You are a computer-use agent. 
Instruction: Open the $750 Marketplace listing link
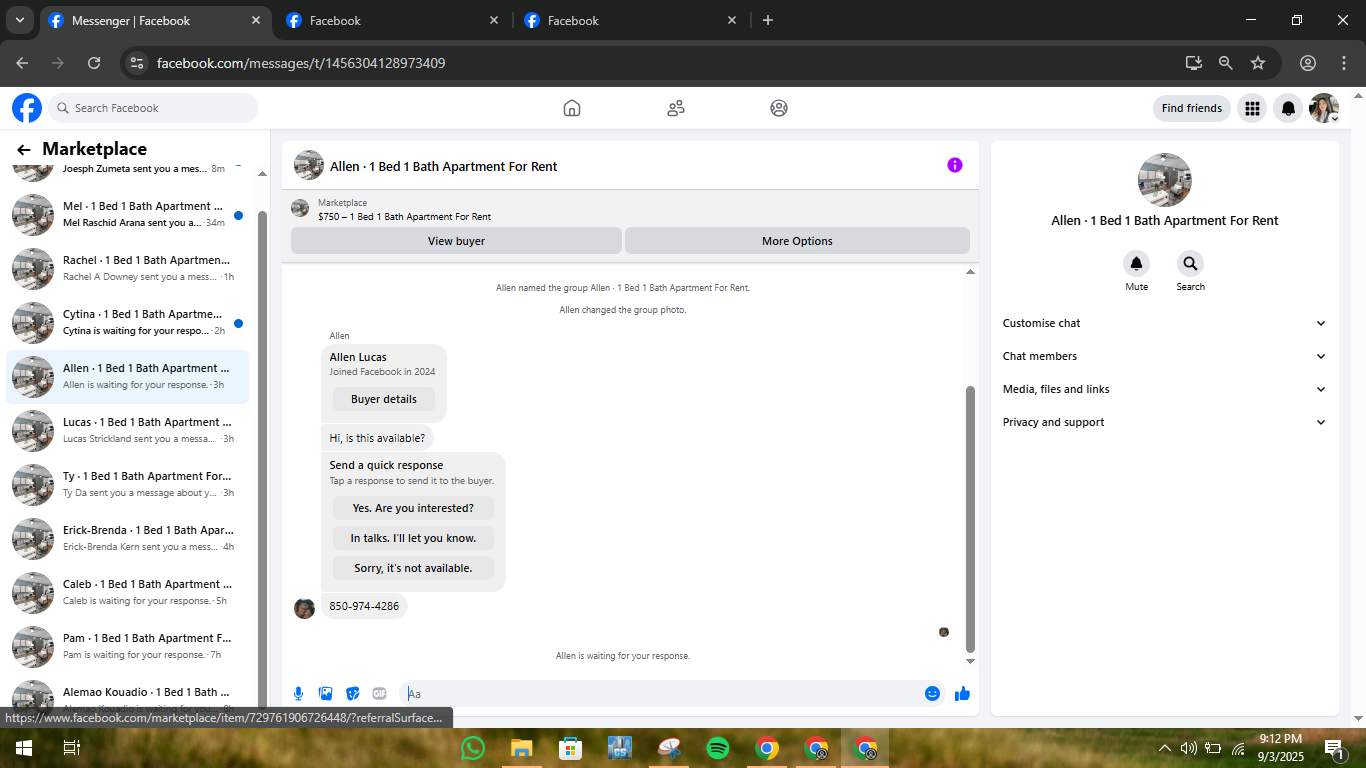pyautogui.click(x=404, y=216)
